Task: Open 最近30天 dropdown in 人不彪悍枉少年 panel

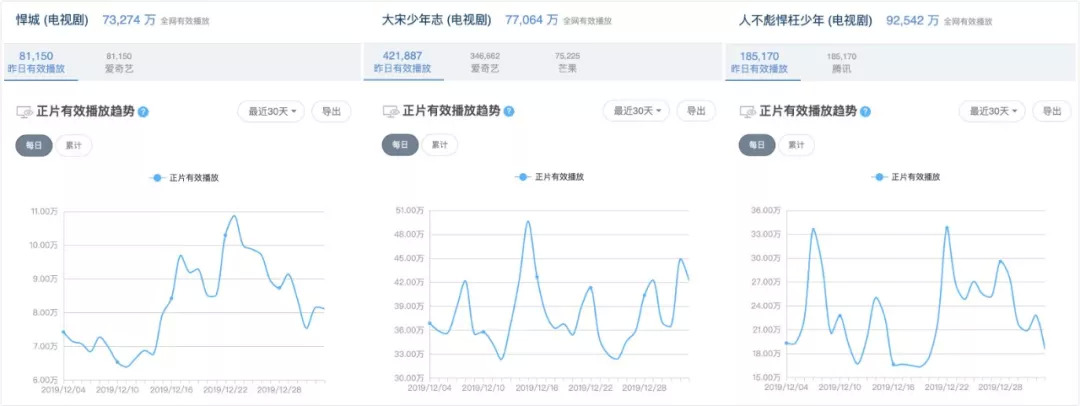Action: click(992, 111)
